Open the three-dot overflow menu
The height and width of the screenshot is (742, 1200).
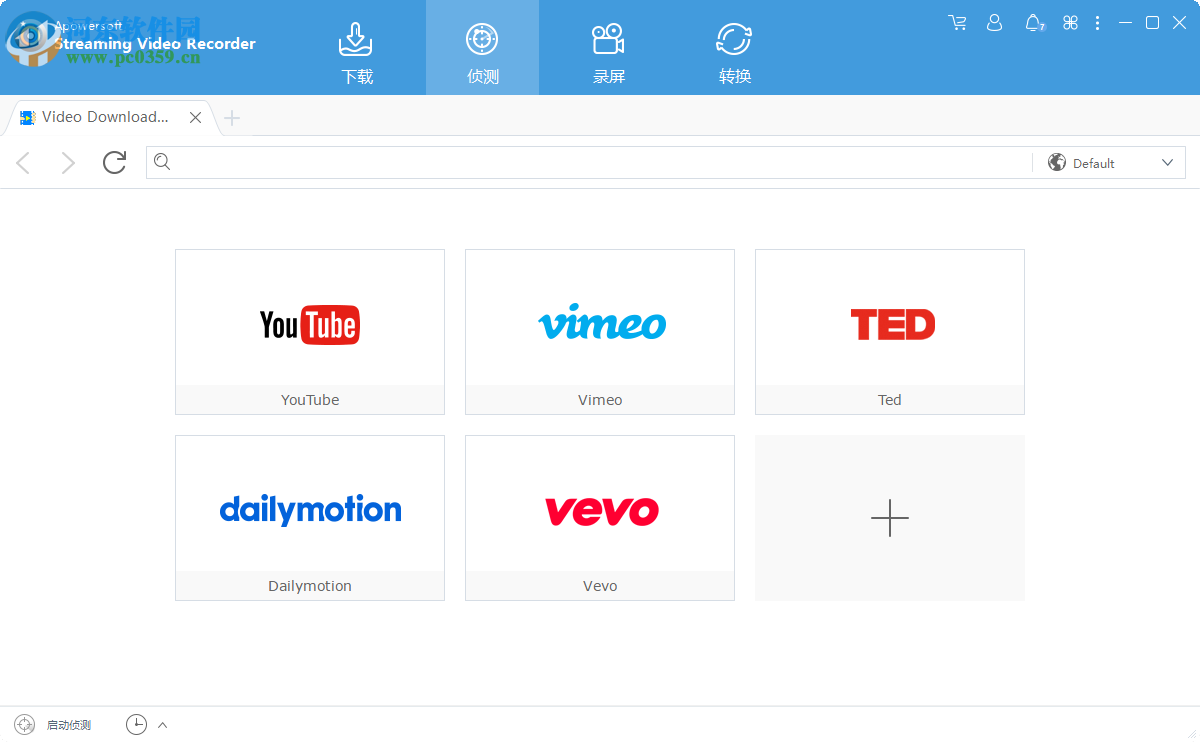pos(1097,22)
